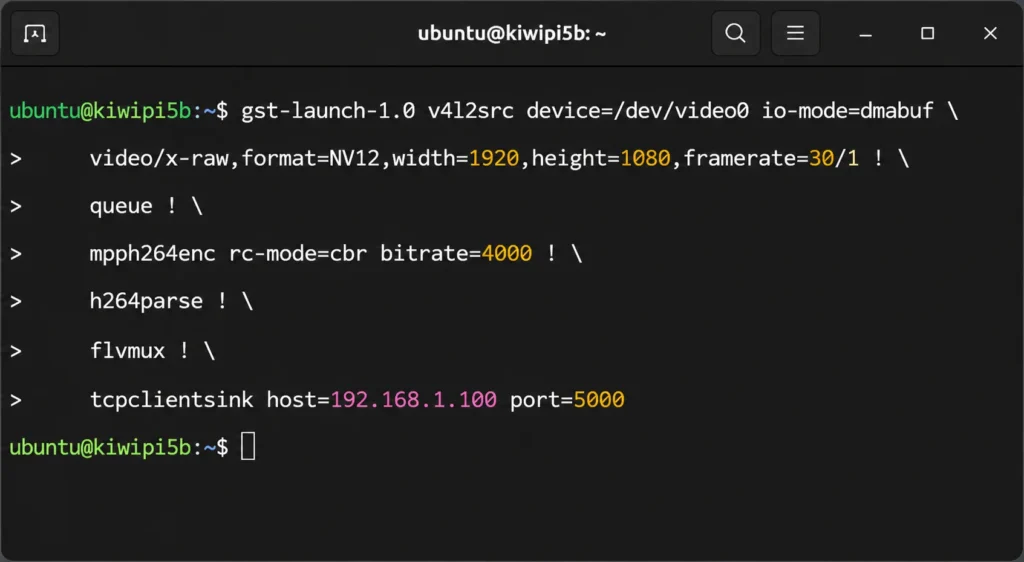Image resolution: width=1024 pixels, height=562 pixels.
Task: Click the v4l2src element name
Action: (470, 111)
